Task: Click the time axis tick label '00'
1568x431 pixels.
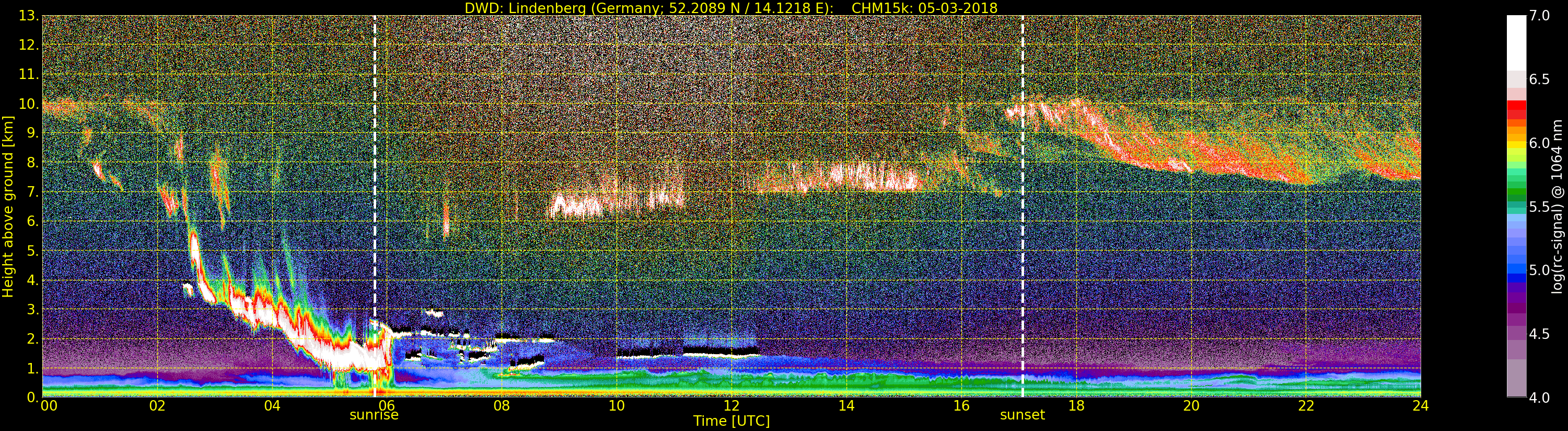Action: (49, 405)
